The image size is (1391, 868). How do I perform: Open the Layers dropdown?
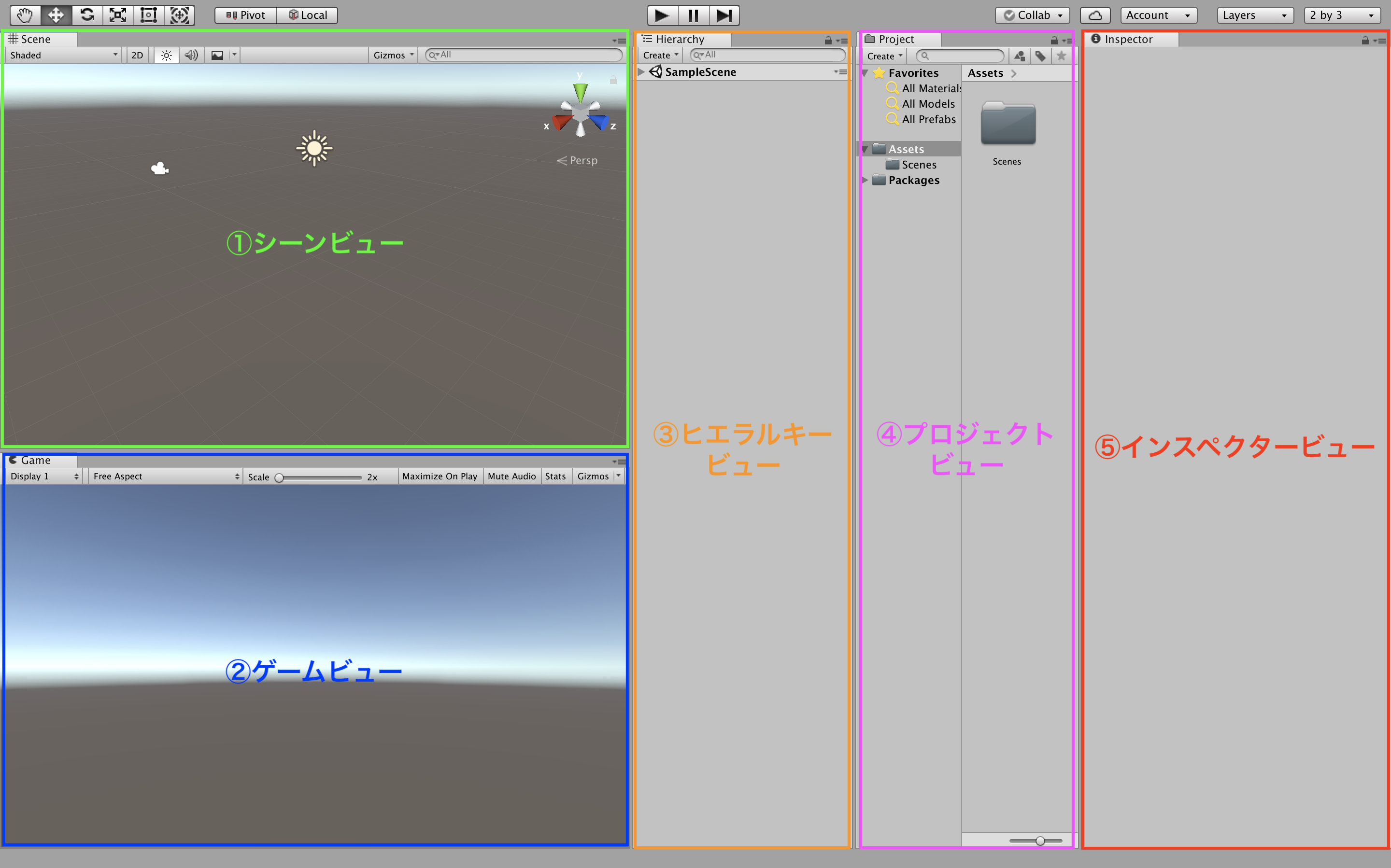click(1254, 15)
